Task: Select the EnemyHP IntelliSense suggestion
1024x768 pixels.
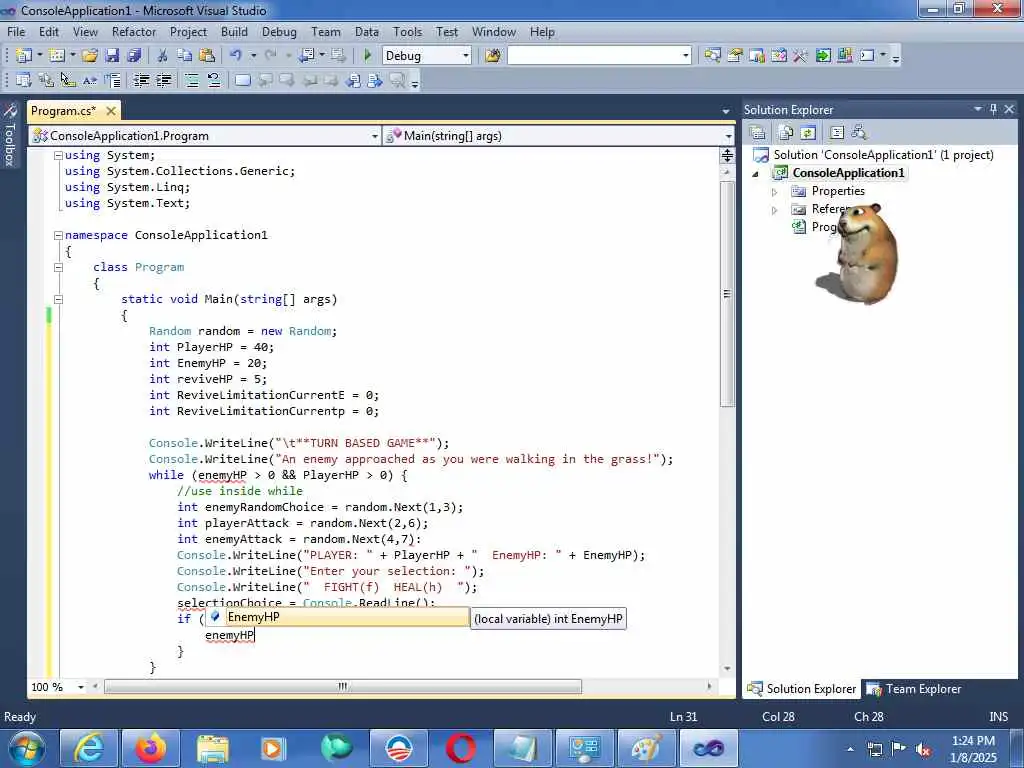Action: pos(338,617)
